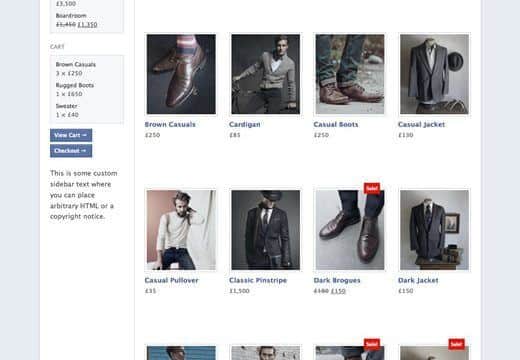Viewport: 520px width, 360px height.
Task: Click the Brown Casuals title link under grid image
Action: (170, 124)
